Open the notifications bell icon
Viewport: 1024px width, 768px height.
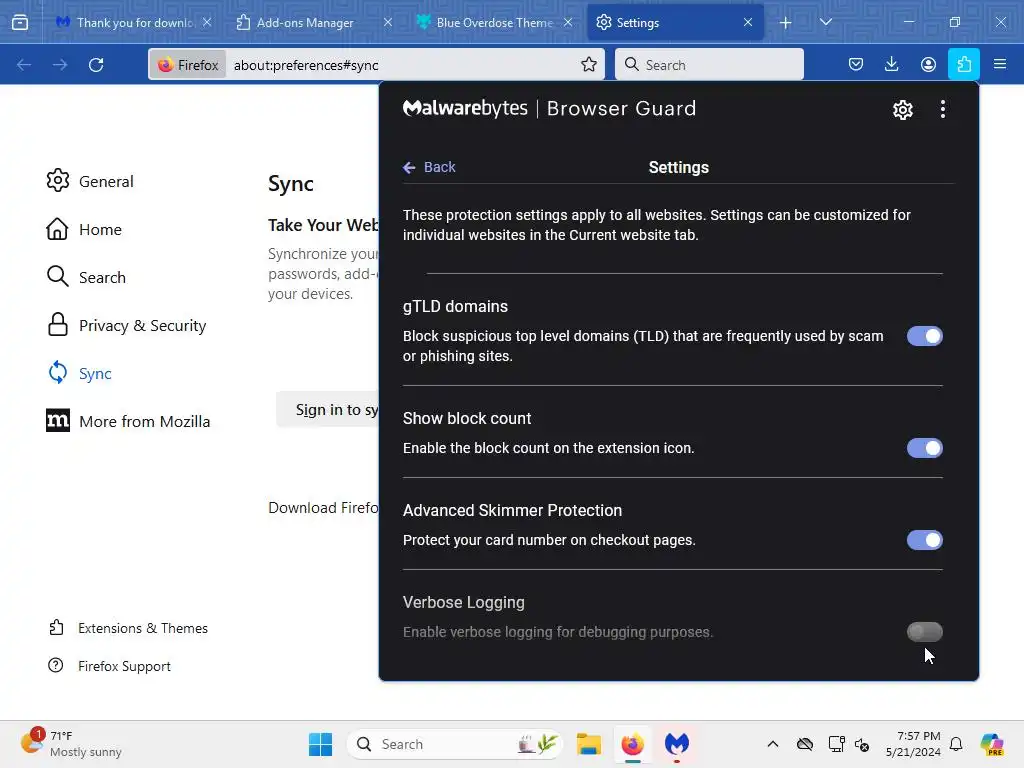pyautogui.click(x=956, y=744)
